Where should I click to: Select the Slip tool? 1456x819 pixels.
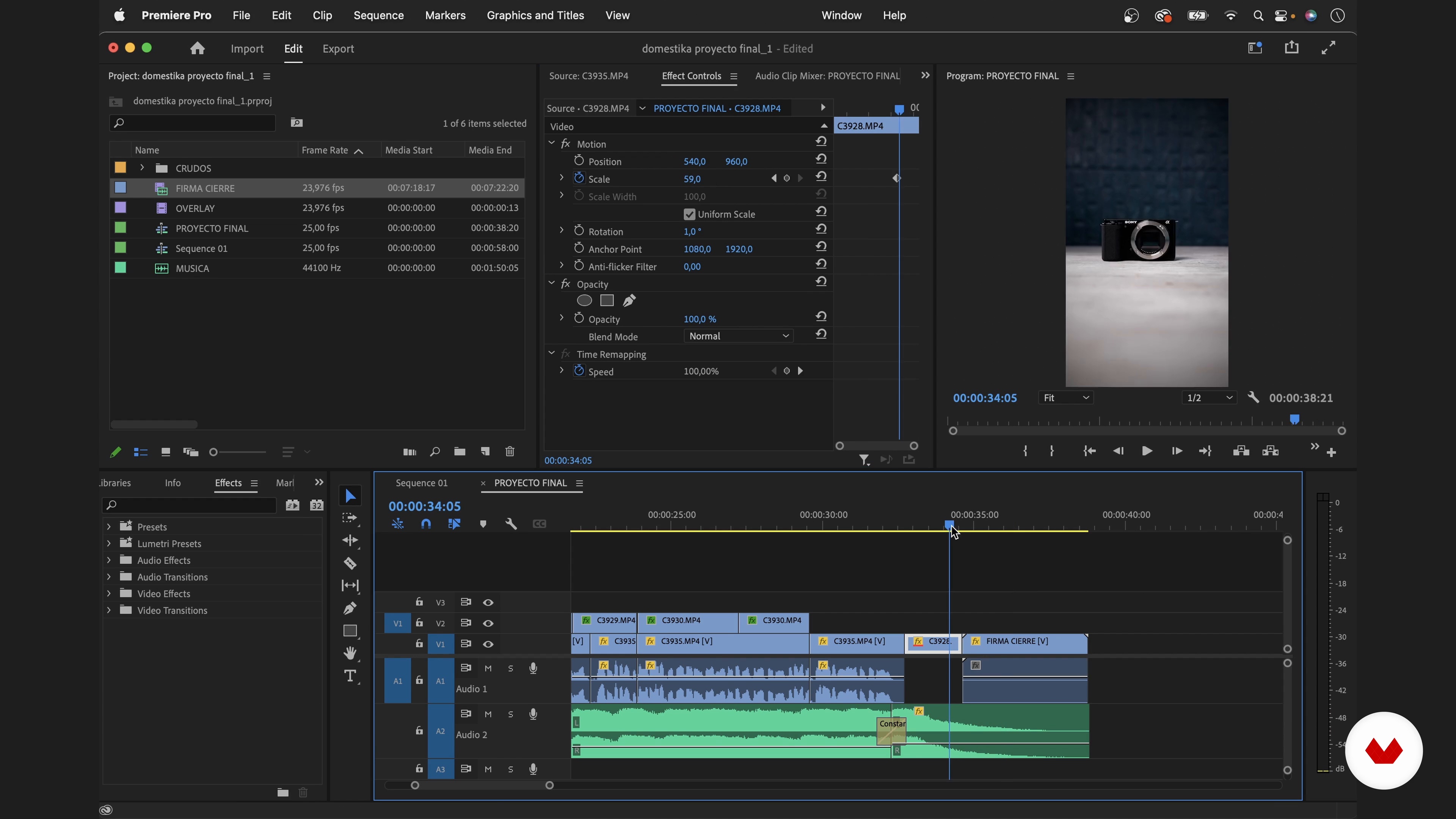tap(350, 585)
